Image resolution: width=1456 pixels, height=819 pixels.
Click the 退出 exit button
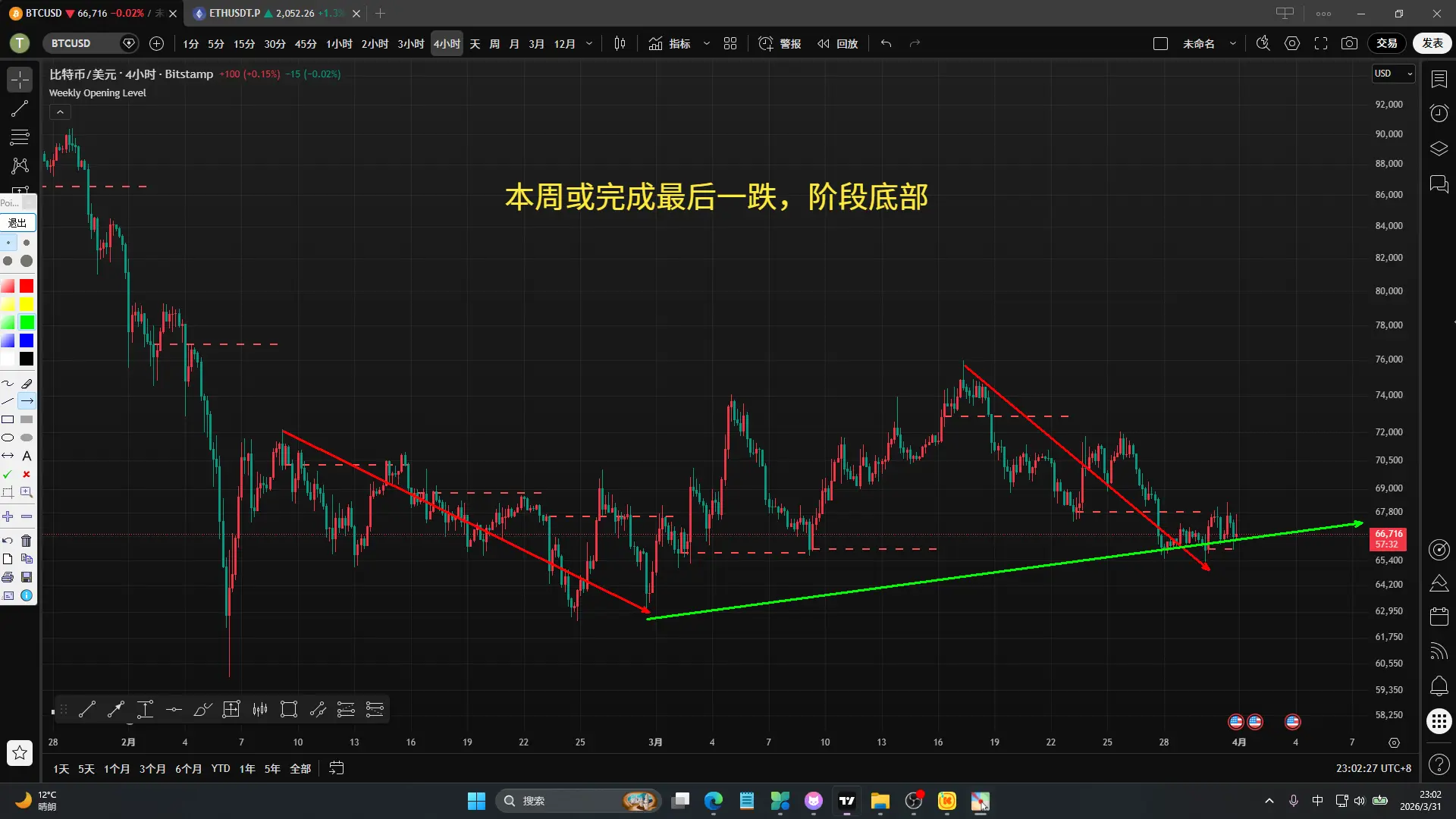point(17,222)
